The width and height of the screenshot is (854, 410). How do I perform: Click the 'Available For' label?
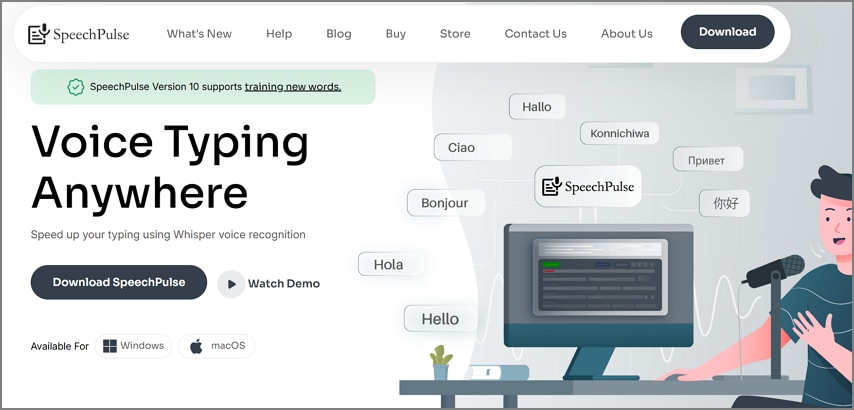(59, 346)
